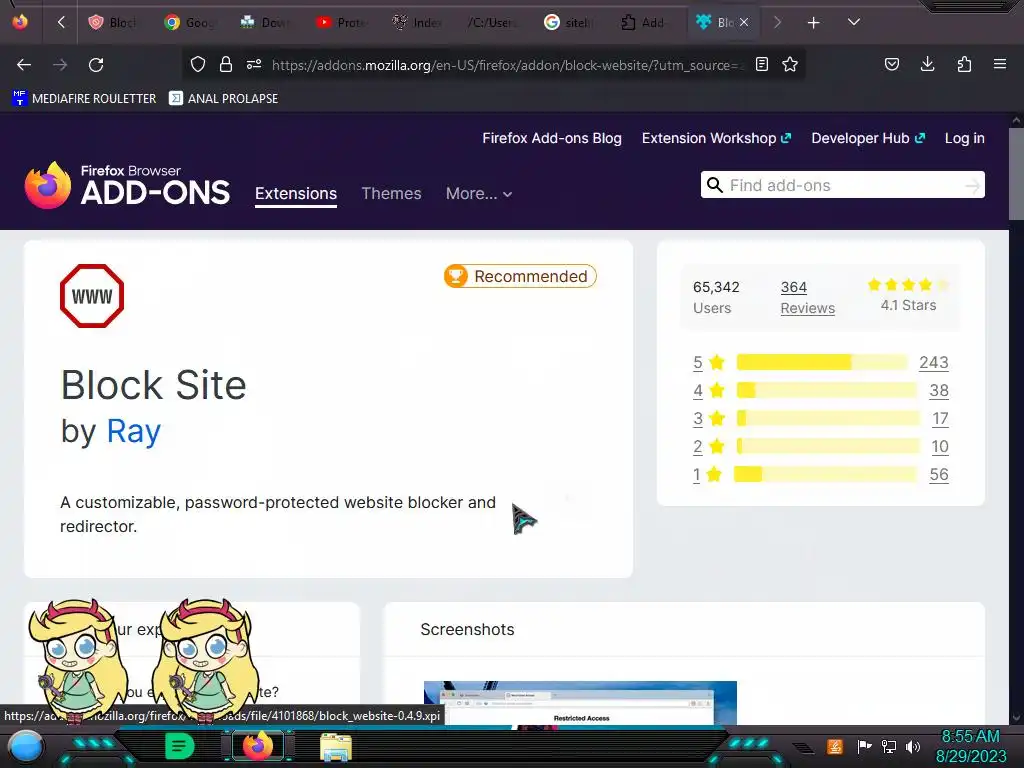The width and height of the screenshot is (1024, 768).
Task: Open the Extension Workshop link
Action: tap(716, 138)
